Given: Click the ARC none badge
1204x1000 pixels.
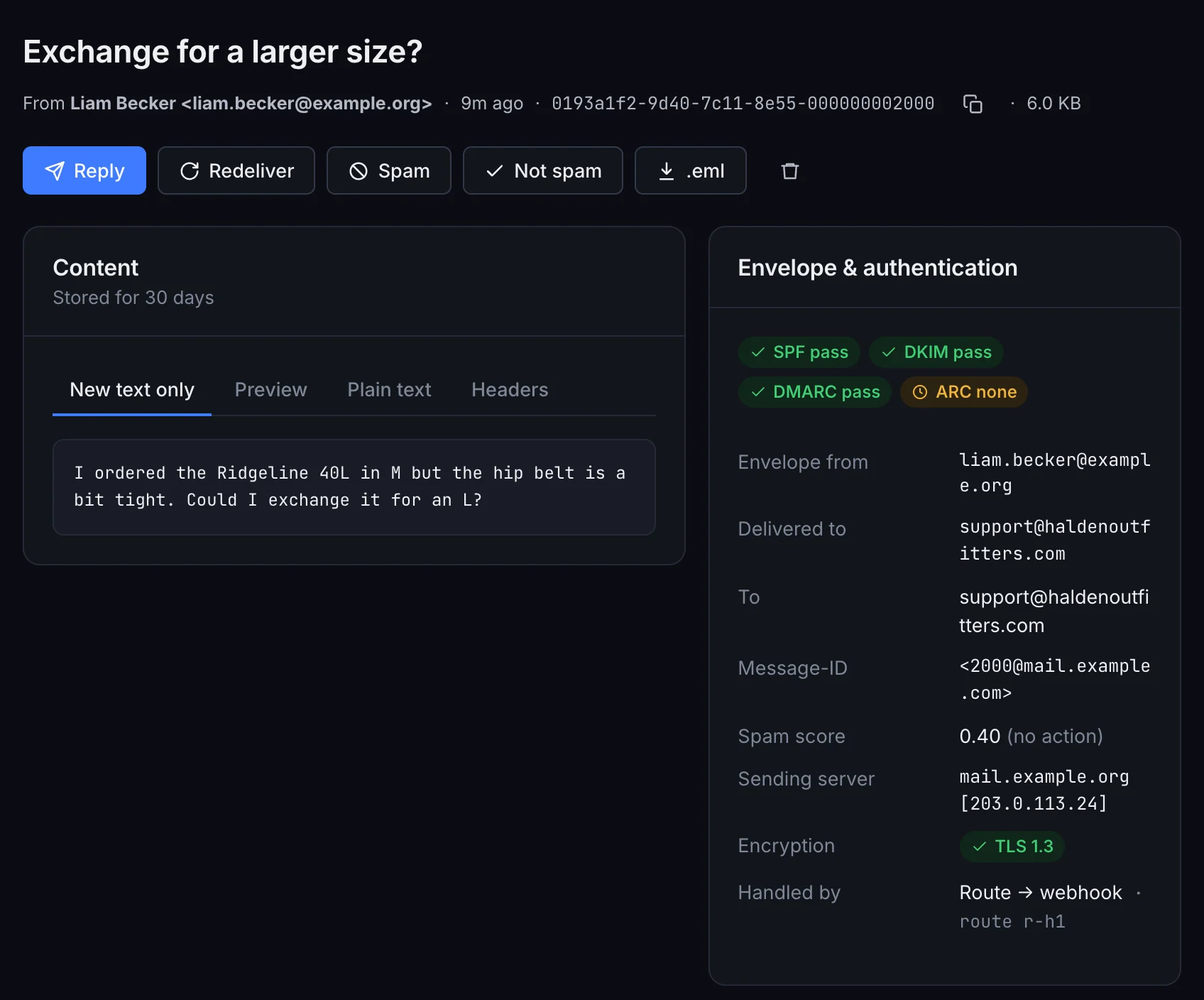Looking at the screenshot, I should click(x=964, y=392).
